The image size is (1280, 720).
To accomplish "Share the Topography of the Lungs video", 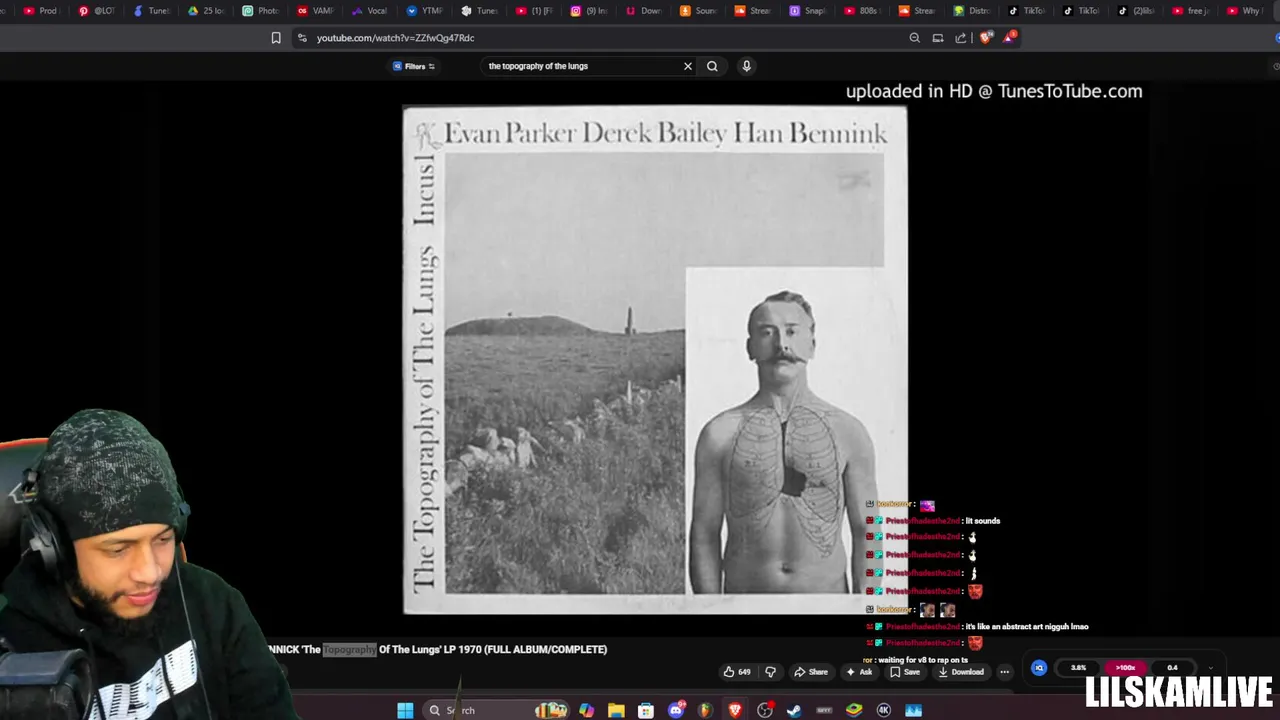I will point(811,672).
